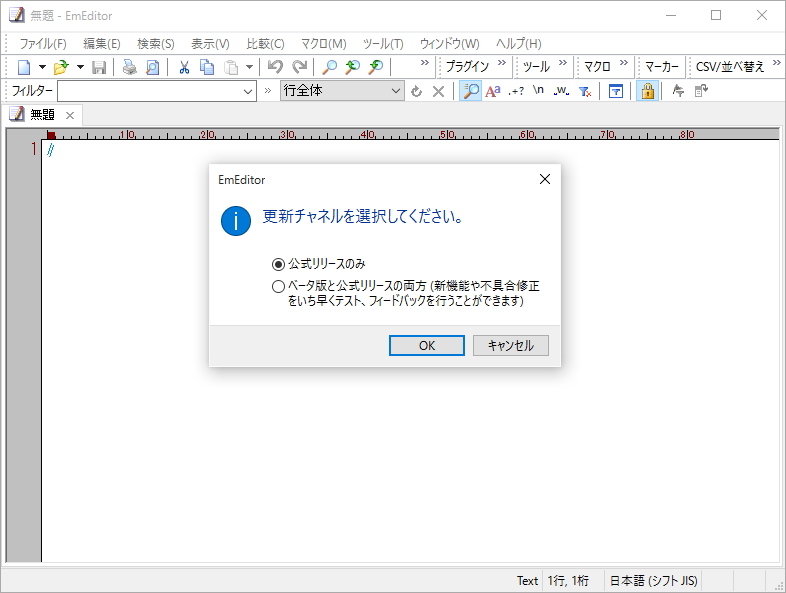Open the 表示(V) menu
Image resolution: width=786 pixels, height=593 pixels.
coord(210,44)
